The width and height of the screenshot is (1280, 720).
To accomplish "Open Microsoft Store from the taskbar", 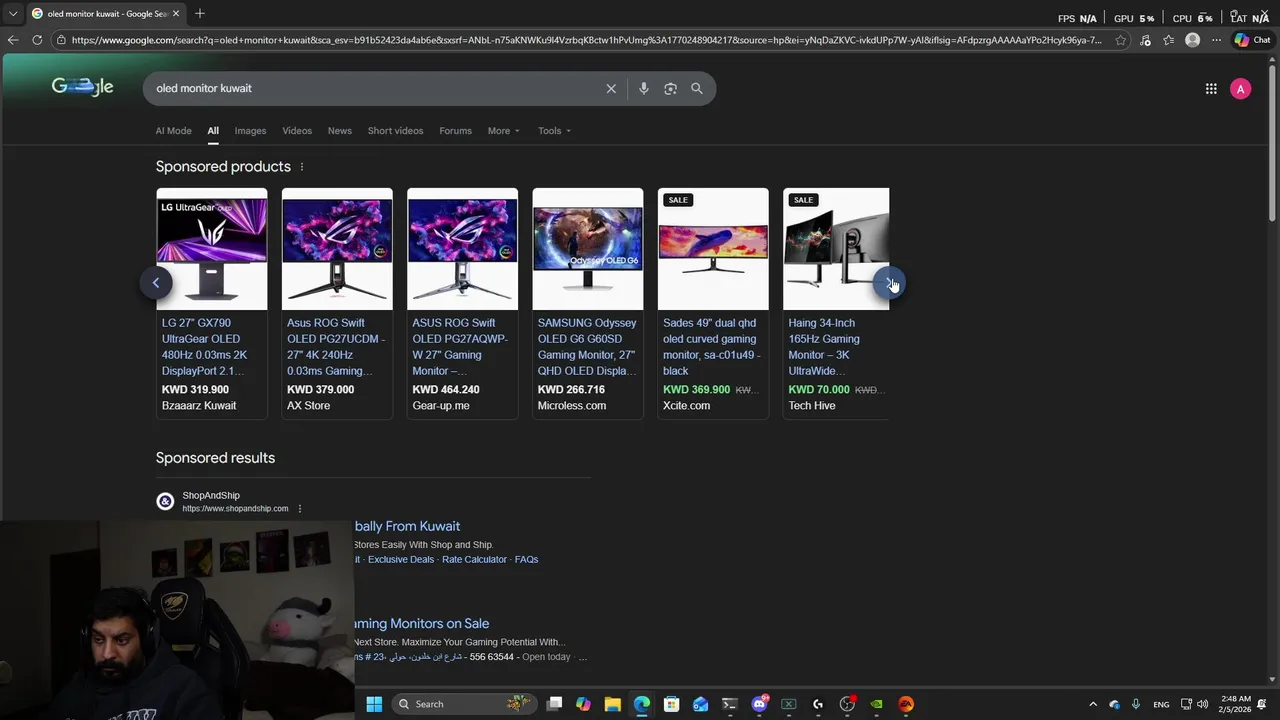I will point(671,704).
